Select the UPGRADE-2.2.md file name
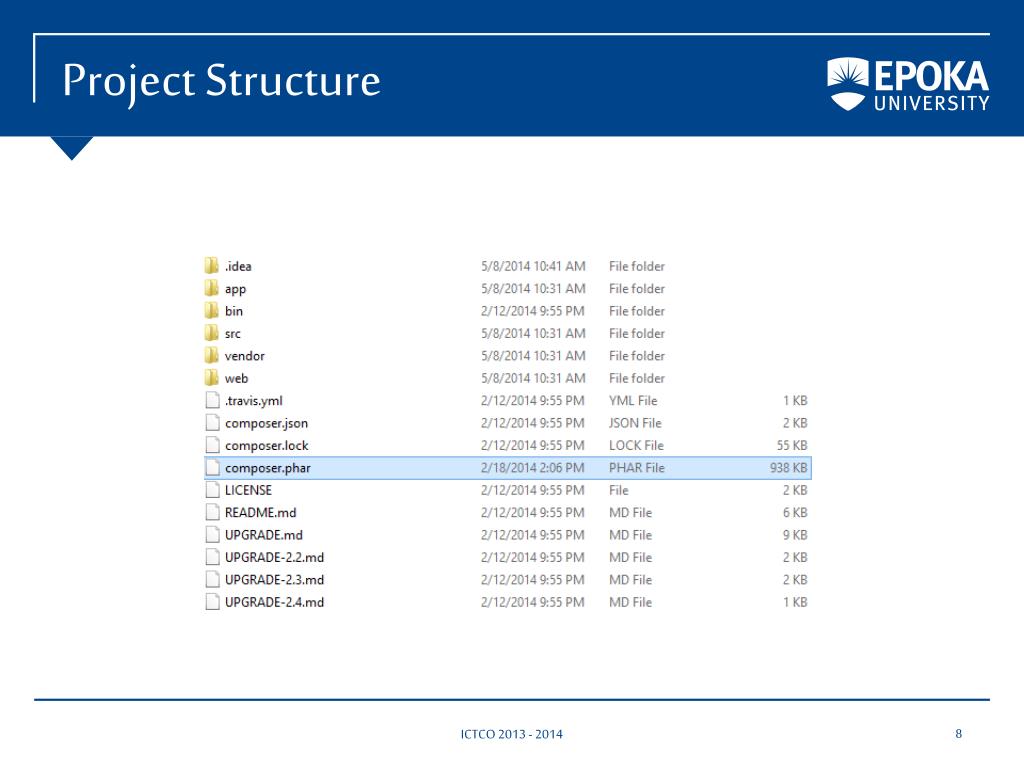 tap(274, 557)
